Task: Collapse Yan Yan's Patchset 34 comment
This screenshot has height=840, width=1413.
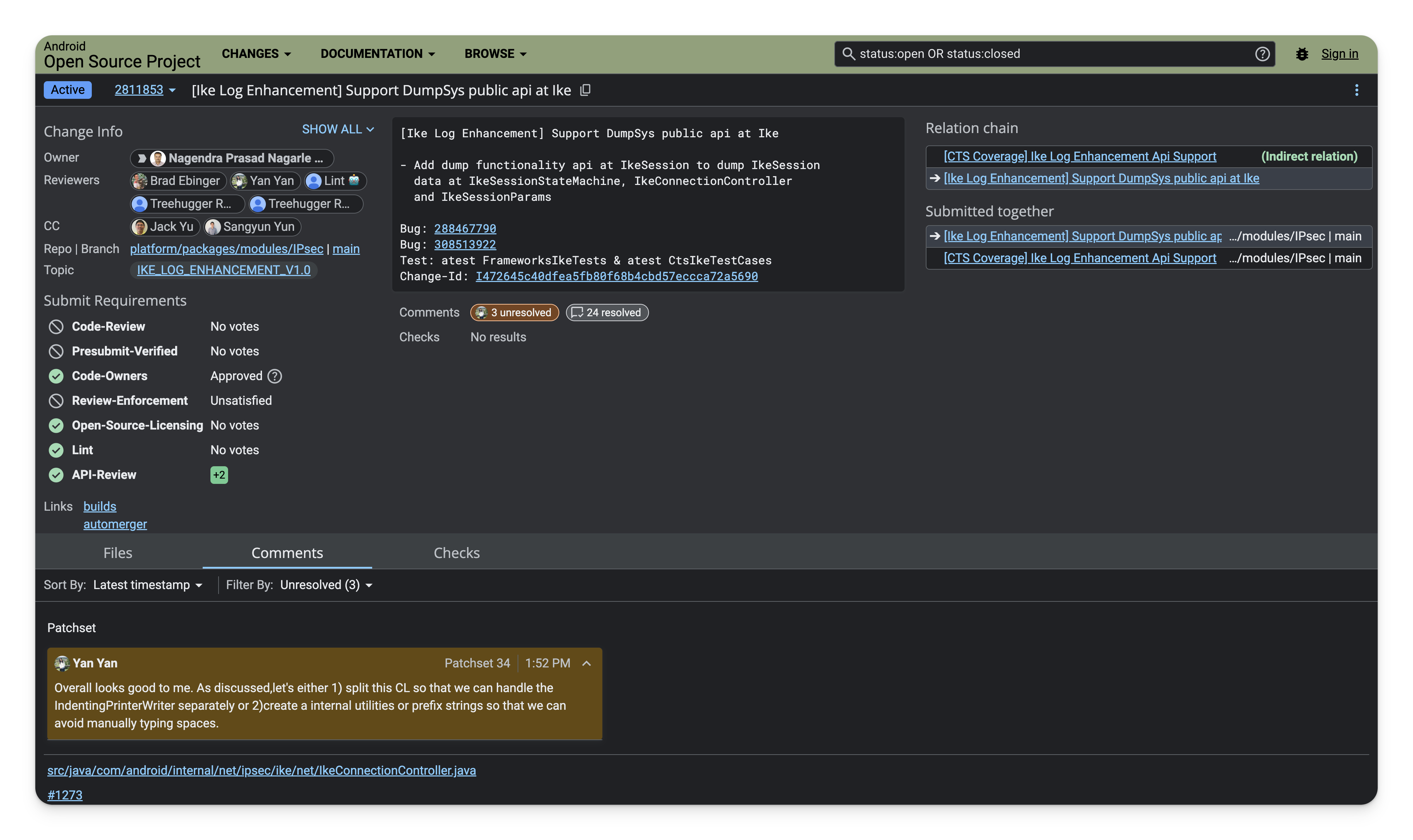Action: [x=586, y=663]
